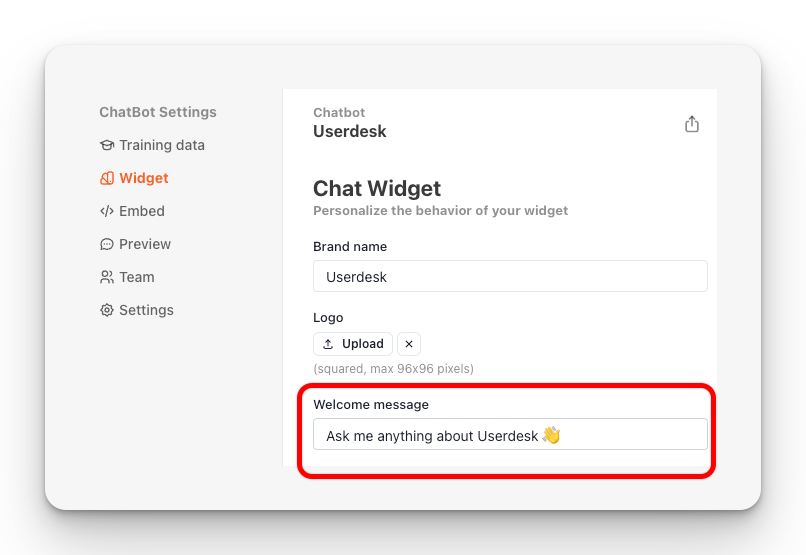Navigate to the Team section
This screenshot has height=555, width=806.
pos(137,277)
